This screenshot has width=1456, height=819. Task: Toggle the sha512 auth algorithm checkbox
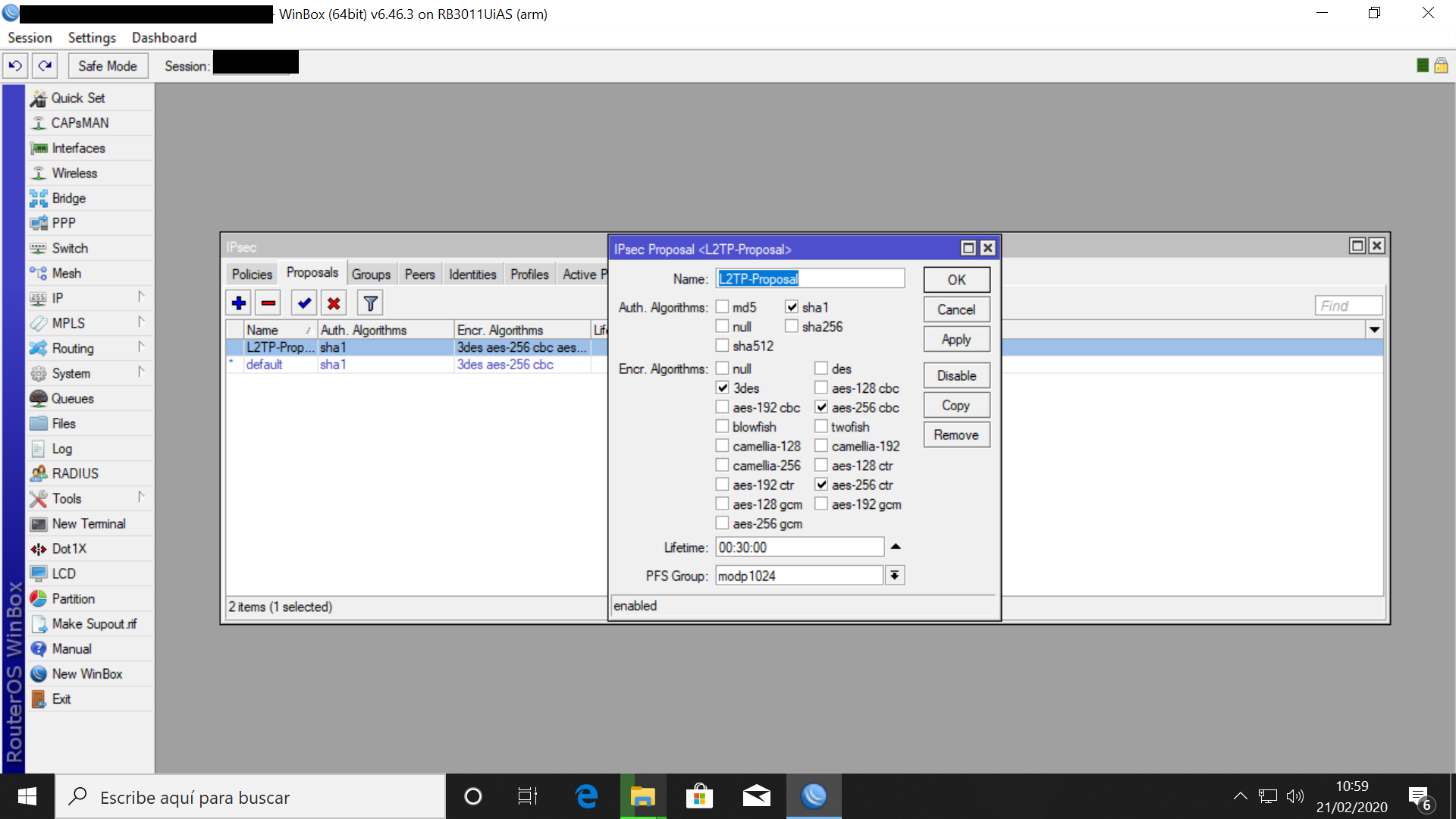tap(722, 346)
